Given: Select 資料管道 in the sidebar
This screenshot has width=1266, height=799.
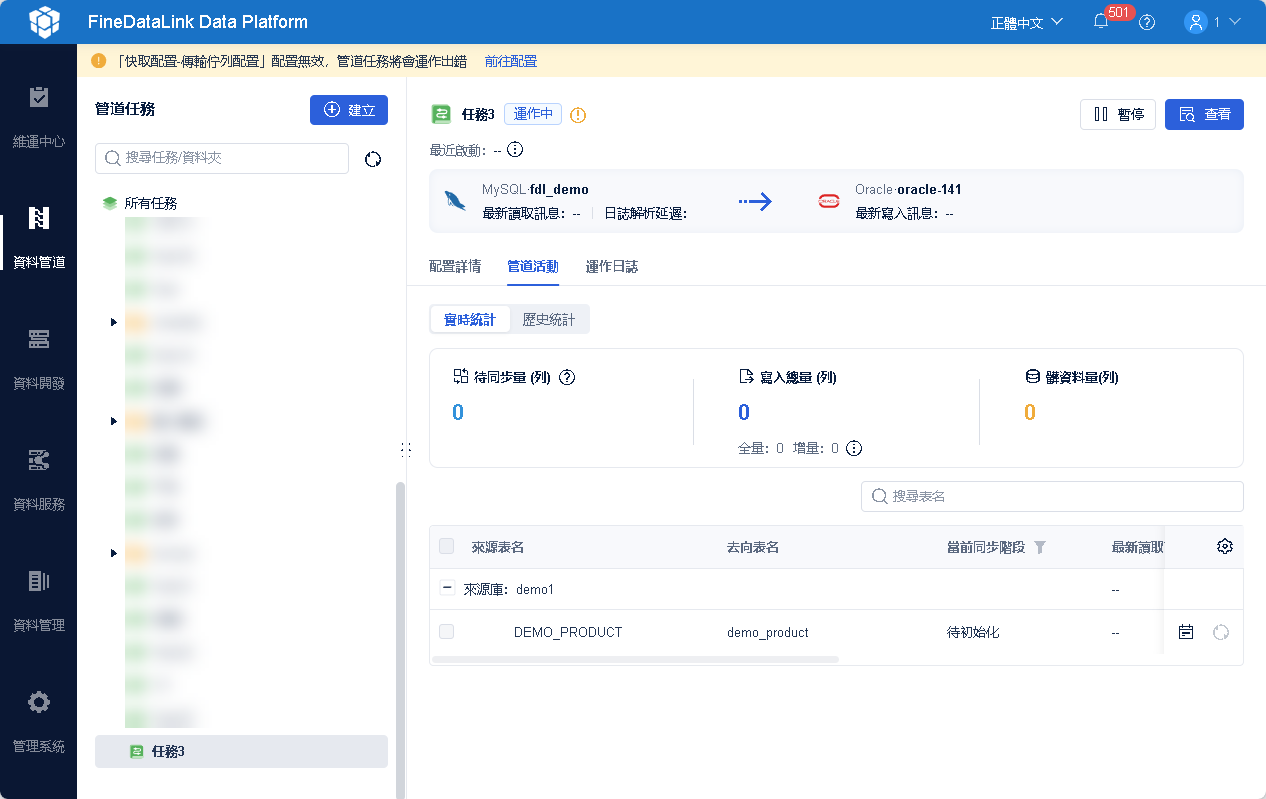Looking at the screenshot, I should [x=38, y=238].
